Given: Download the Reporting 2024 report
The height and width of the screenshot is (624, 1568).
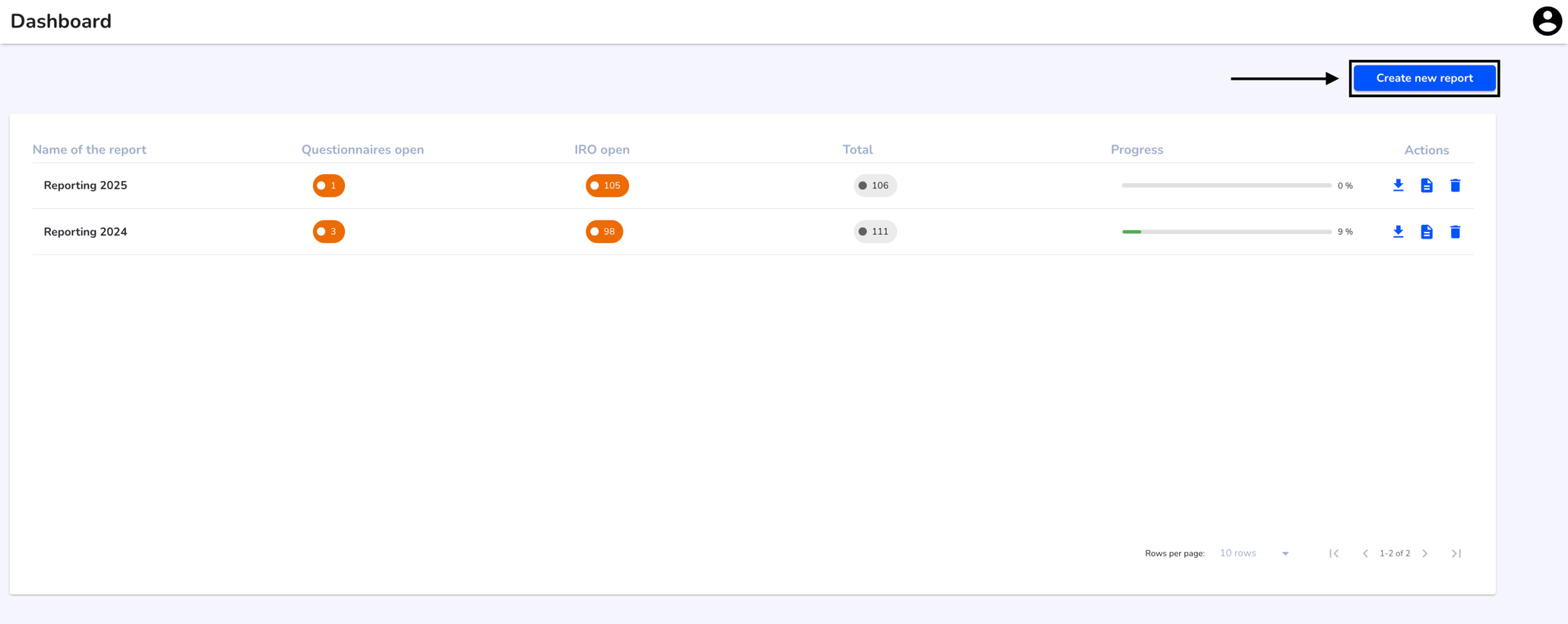Looking at the screenshot, I should click(x=1398, y=232).
